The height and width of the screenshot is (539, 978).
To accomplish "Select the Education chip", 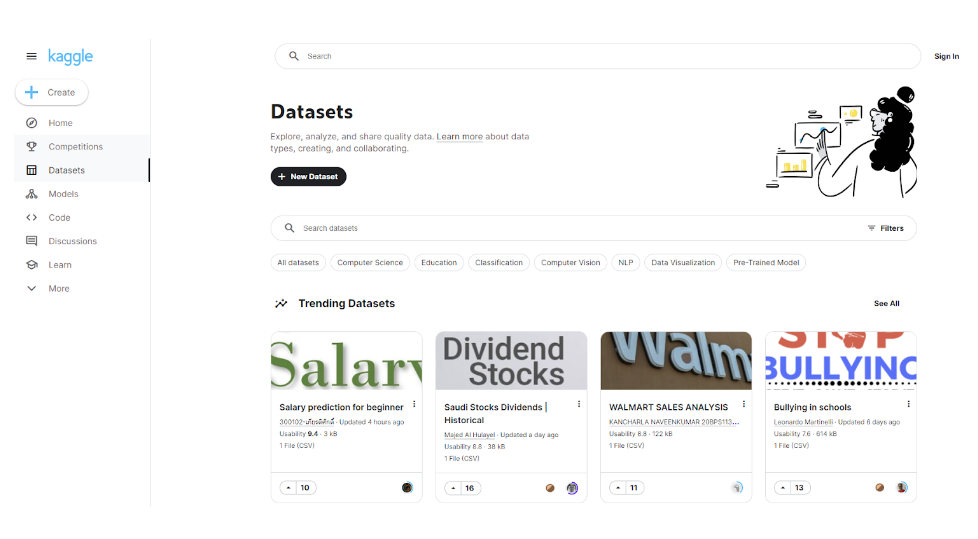I will 439,263.
